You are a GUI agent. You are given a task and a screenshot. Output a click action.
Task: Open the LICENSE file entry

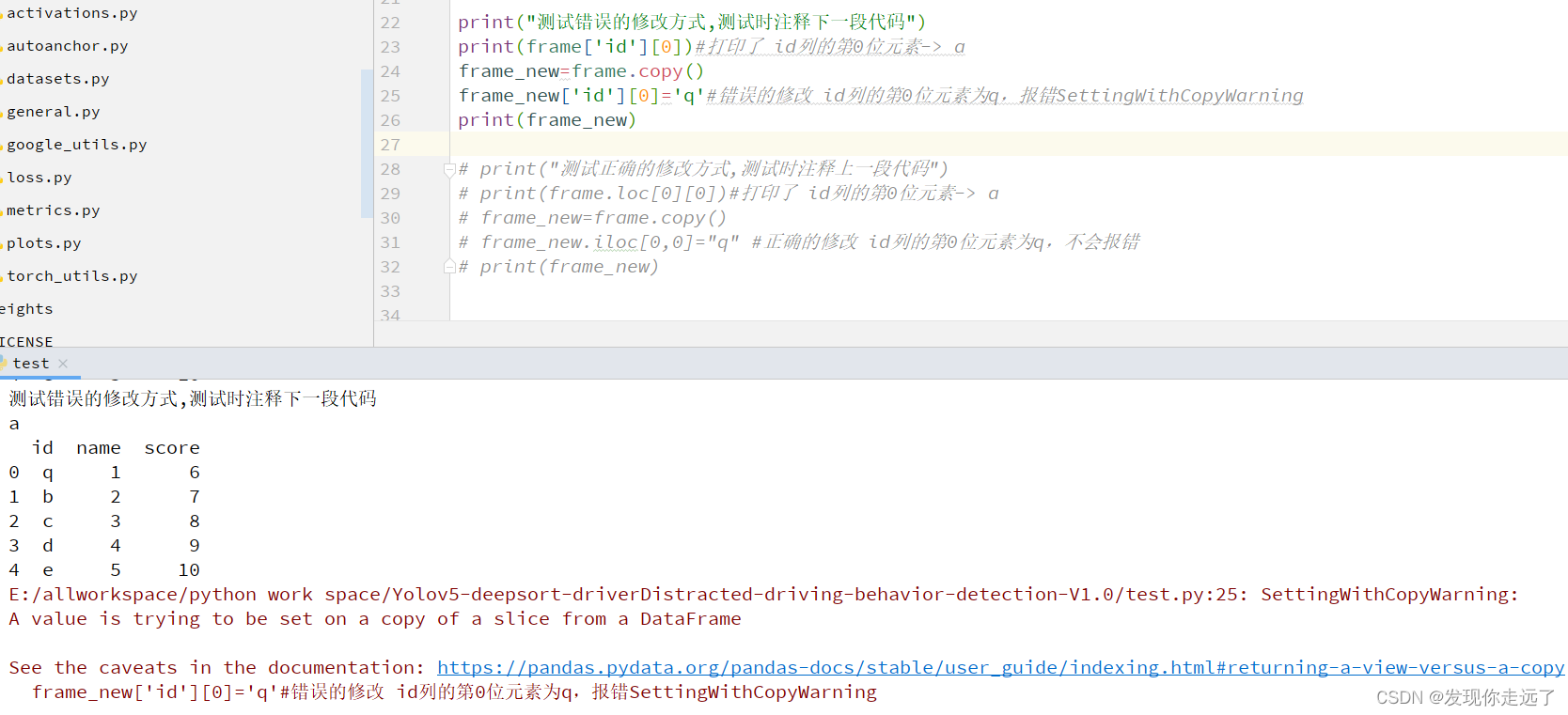[x=26, y=342]
